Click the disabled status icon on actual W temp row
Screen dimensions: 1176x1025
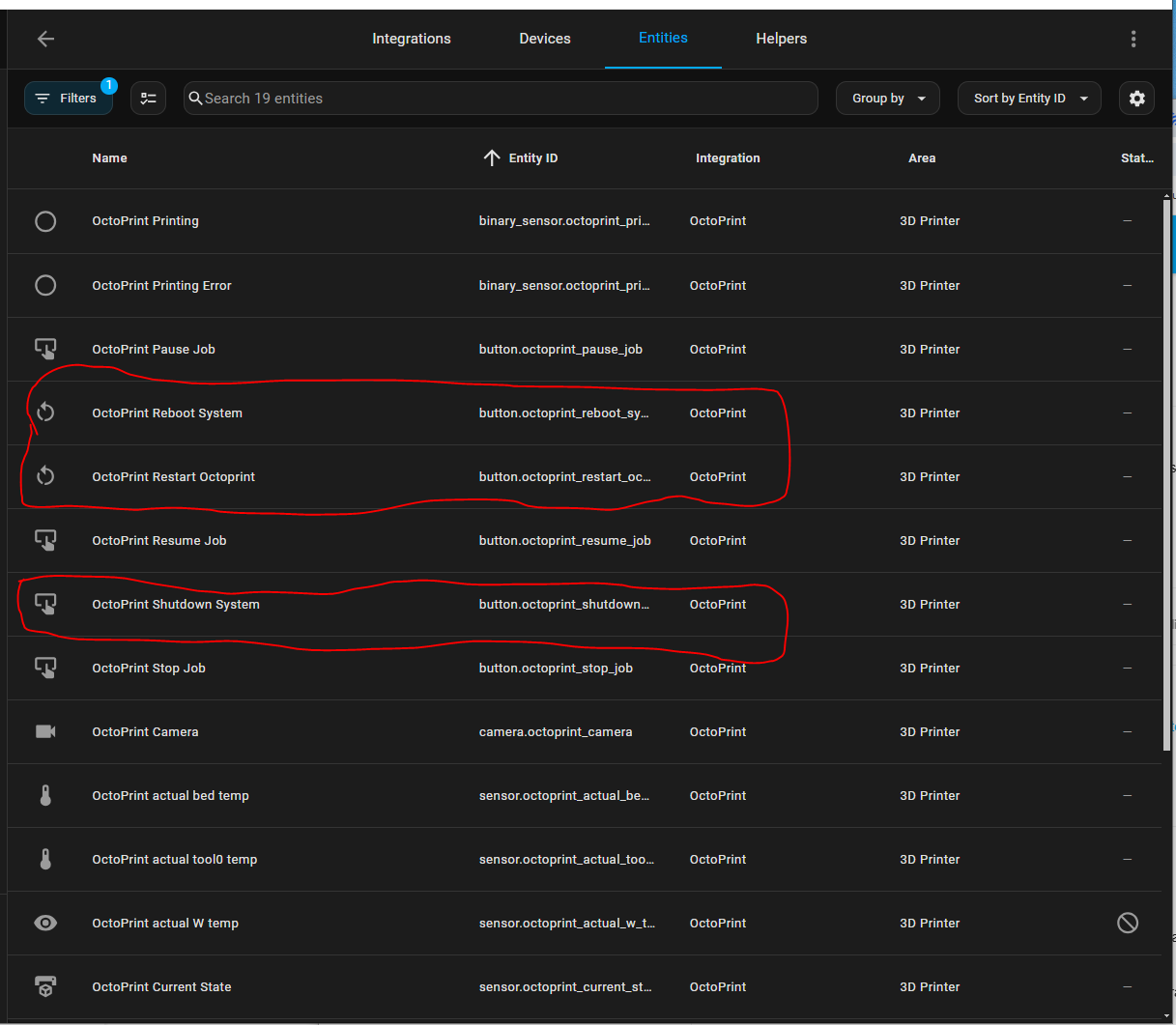click(1128, 923)
